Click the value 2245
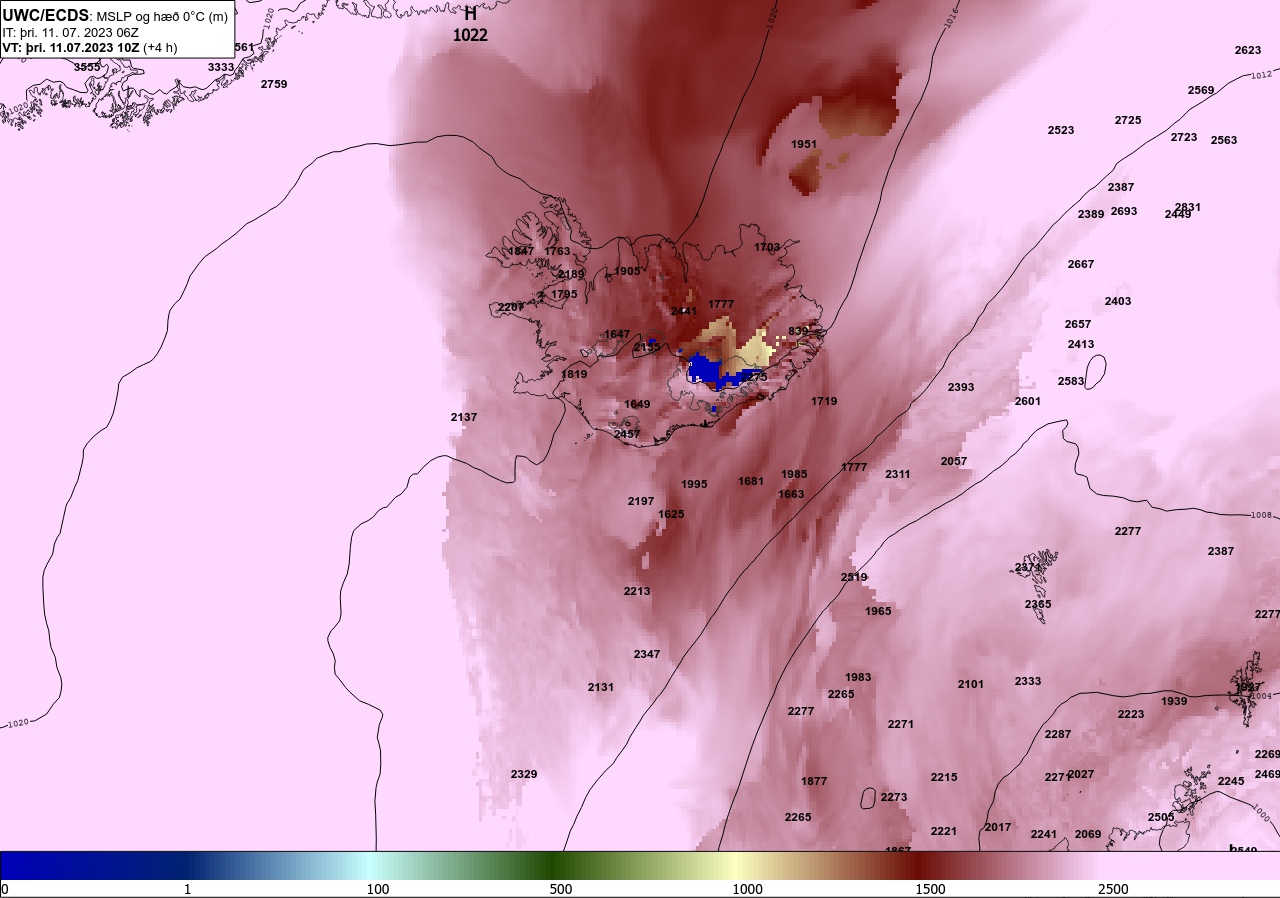The image size is (1280, 898). coord(1231,781)
